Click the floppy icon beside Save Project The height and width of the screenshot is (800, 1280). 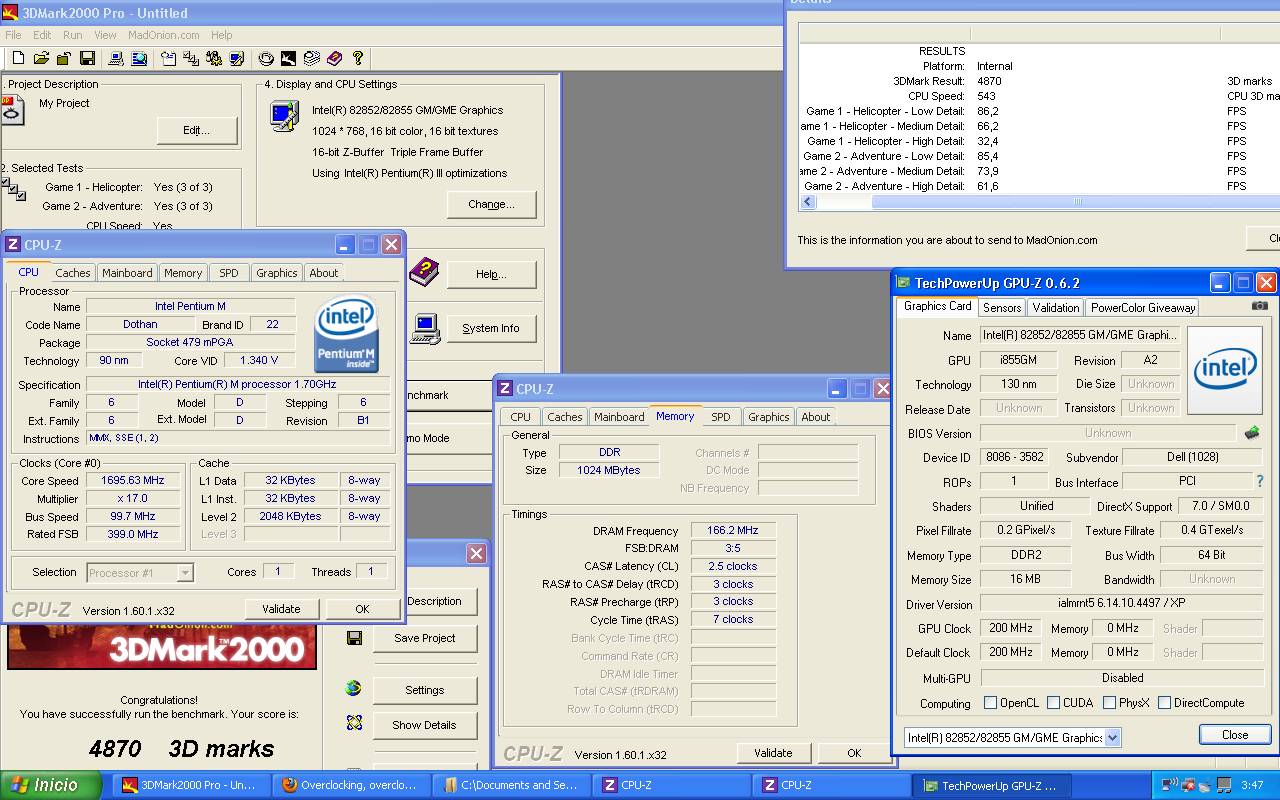pyautogui.click(x=354, y=638)
